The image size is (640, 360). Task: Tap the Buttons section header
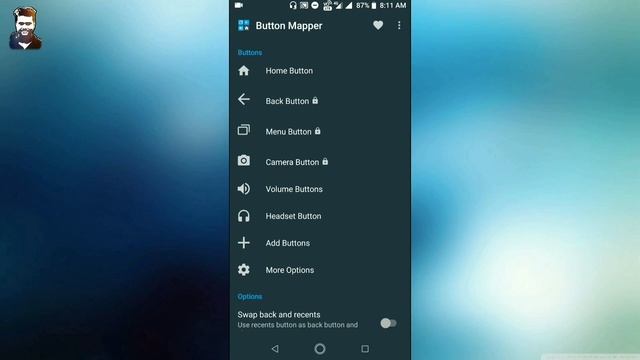(250, 52)
